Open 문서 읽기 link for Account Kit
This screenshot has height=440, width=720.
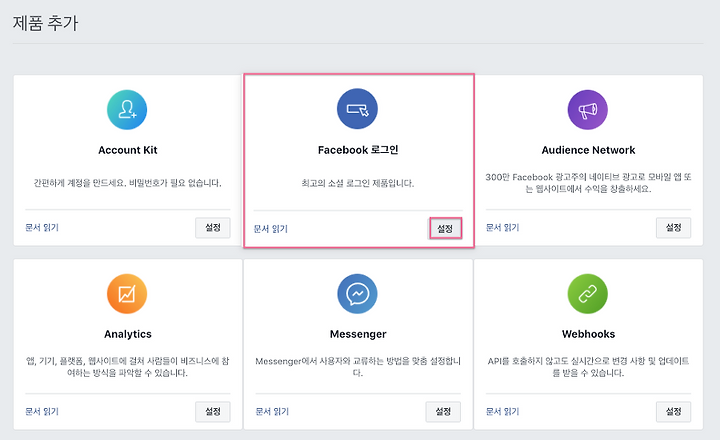pyautogui.click(x=42, y=227)
